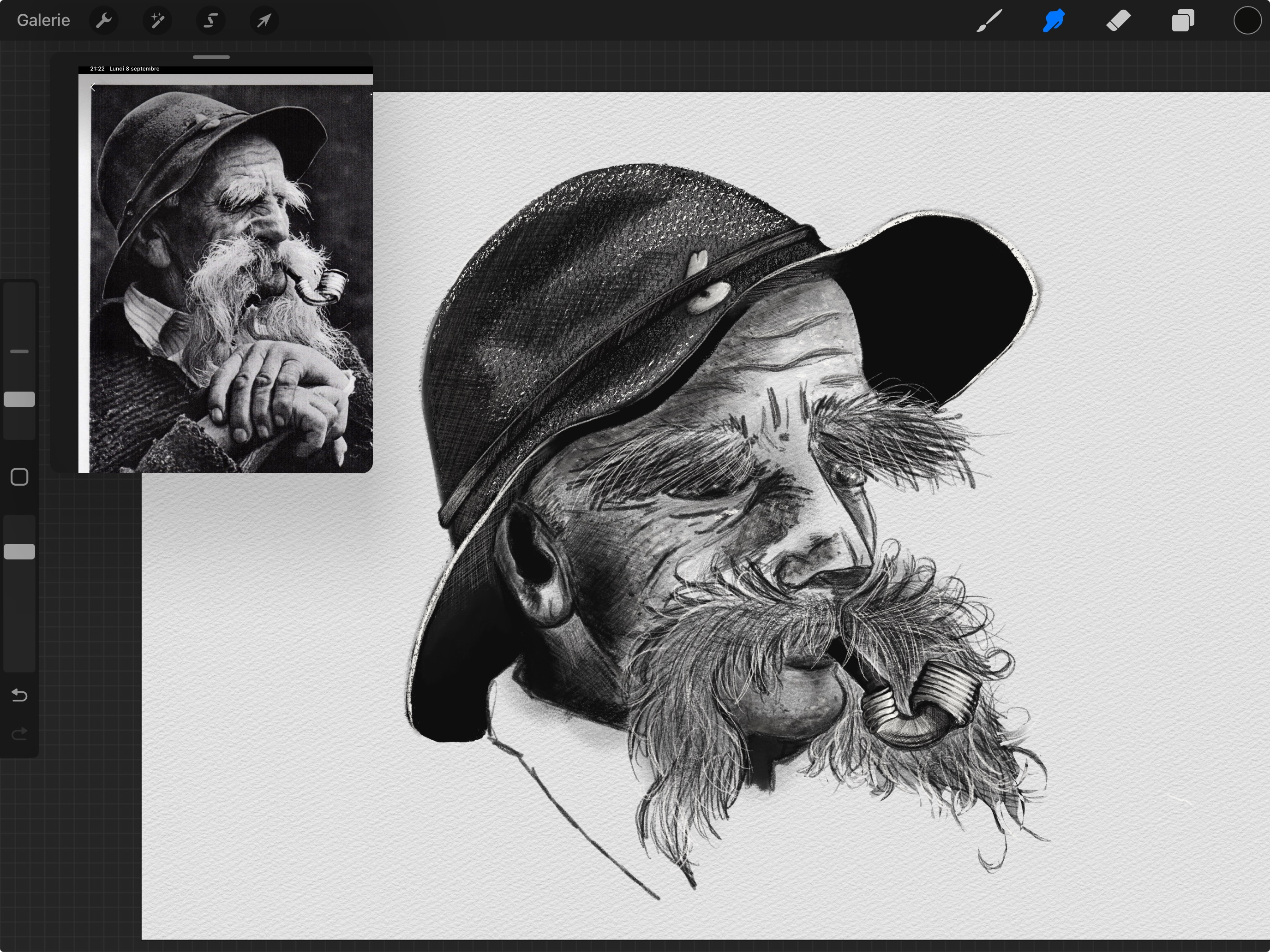Open the Actions wrench menu
The height and width of the screenshot is (952, 1270).
pyautogui.click(x=104, y=21)
